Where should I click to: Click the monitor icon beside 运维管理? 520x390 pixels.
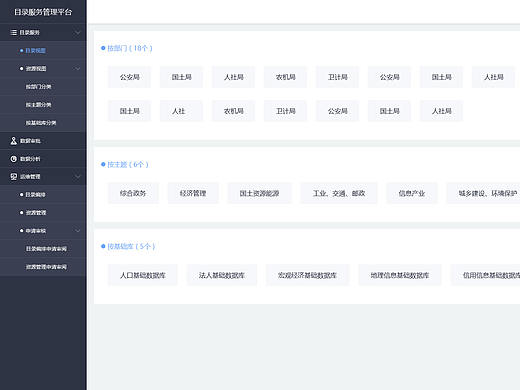14,177
